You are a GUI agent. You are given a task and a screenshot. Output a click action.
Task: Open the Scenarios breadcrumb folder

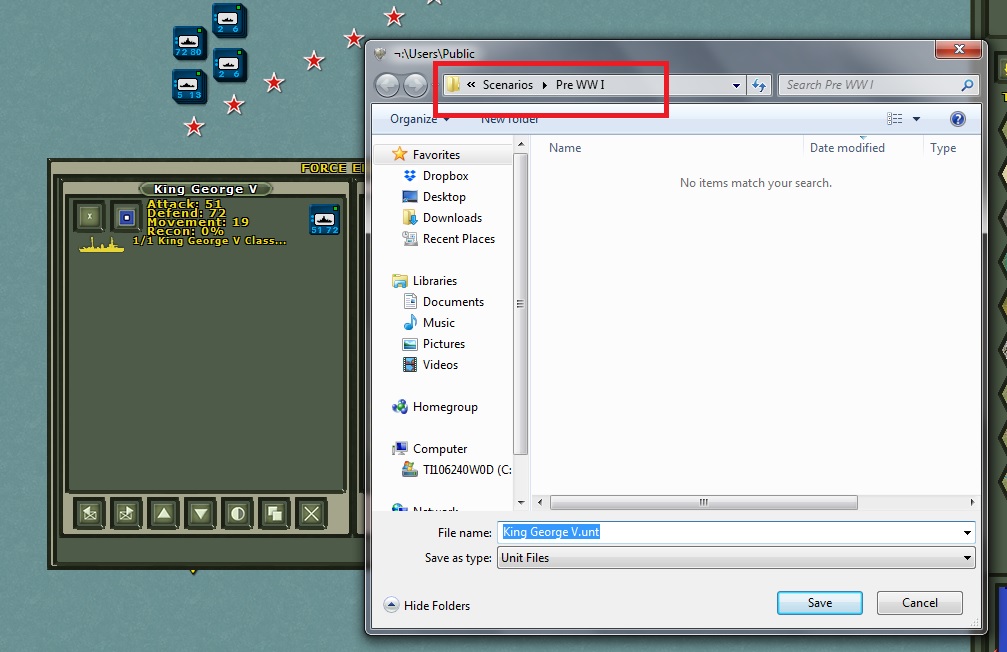[507, 85]
